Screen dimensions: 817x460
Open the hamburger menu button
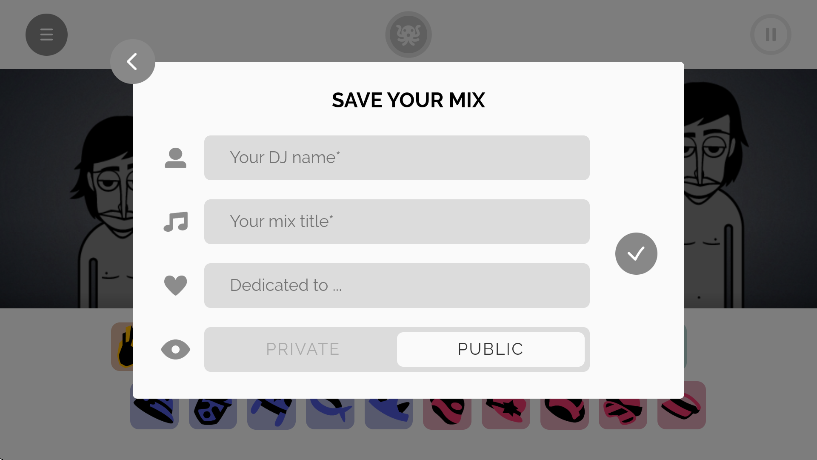[46, 34]
